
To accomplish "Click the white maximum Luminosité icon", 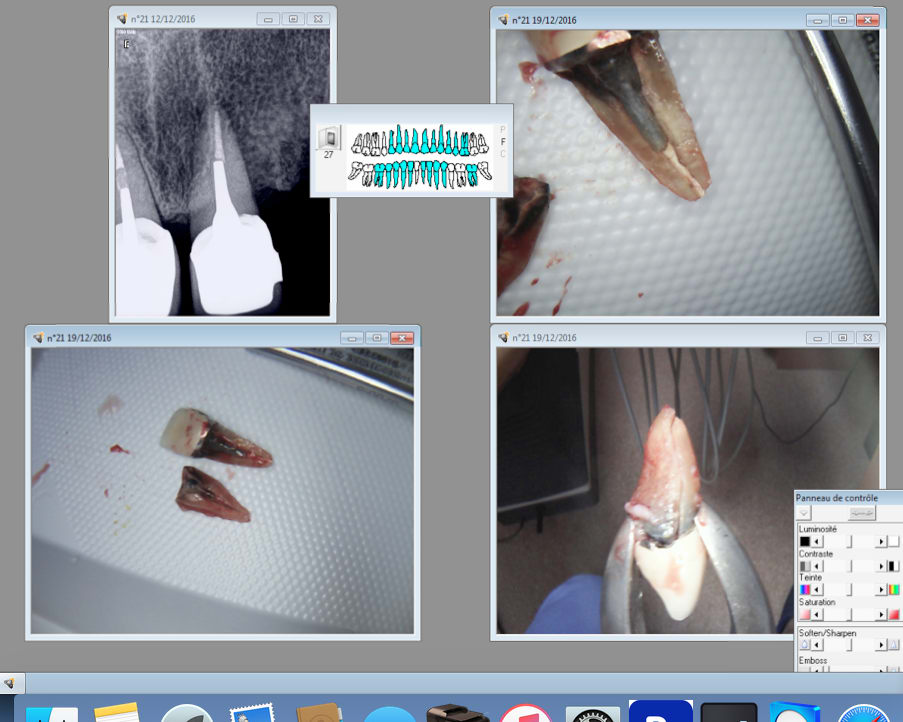I will click(x=894, y=541).
